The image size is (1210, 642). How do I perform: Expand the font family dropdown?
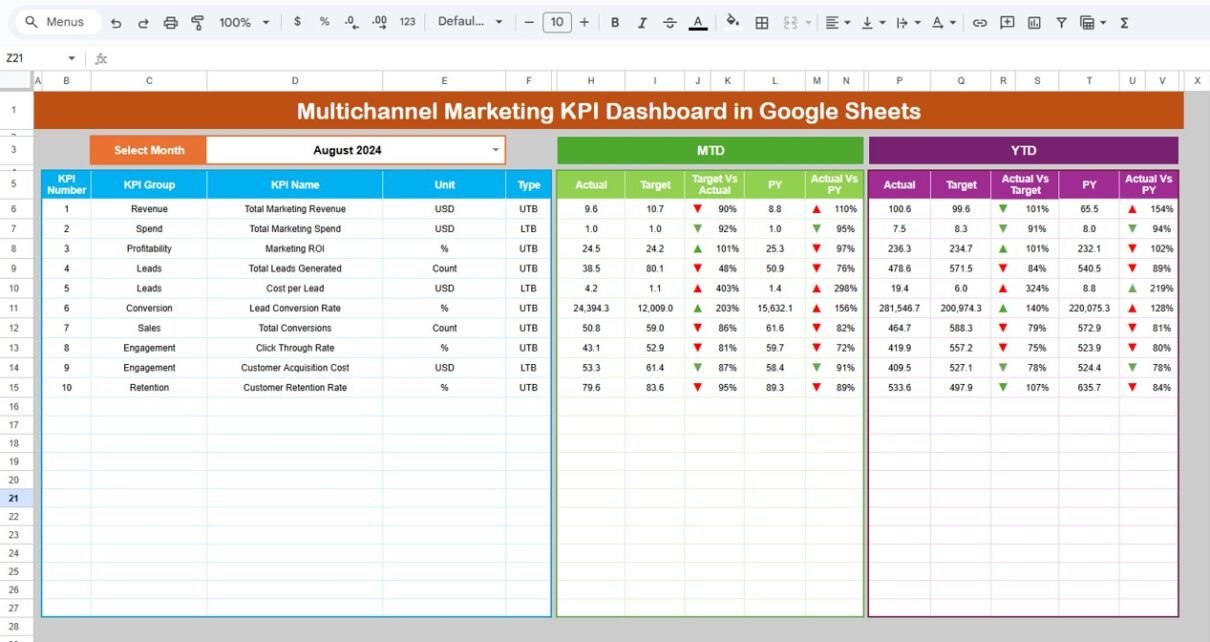click(470, 22)
